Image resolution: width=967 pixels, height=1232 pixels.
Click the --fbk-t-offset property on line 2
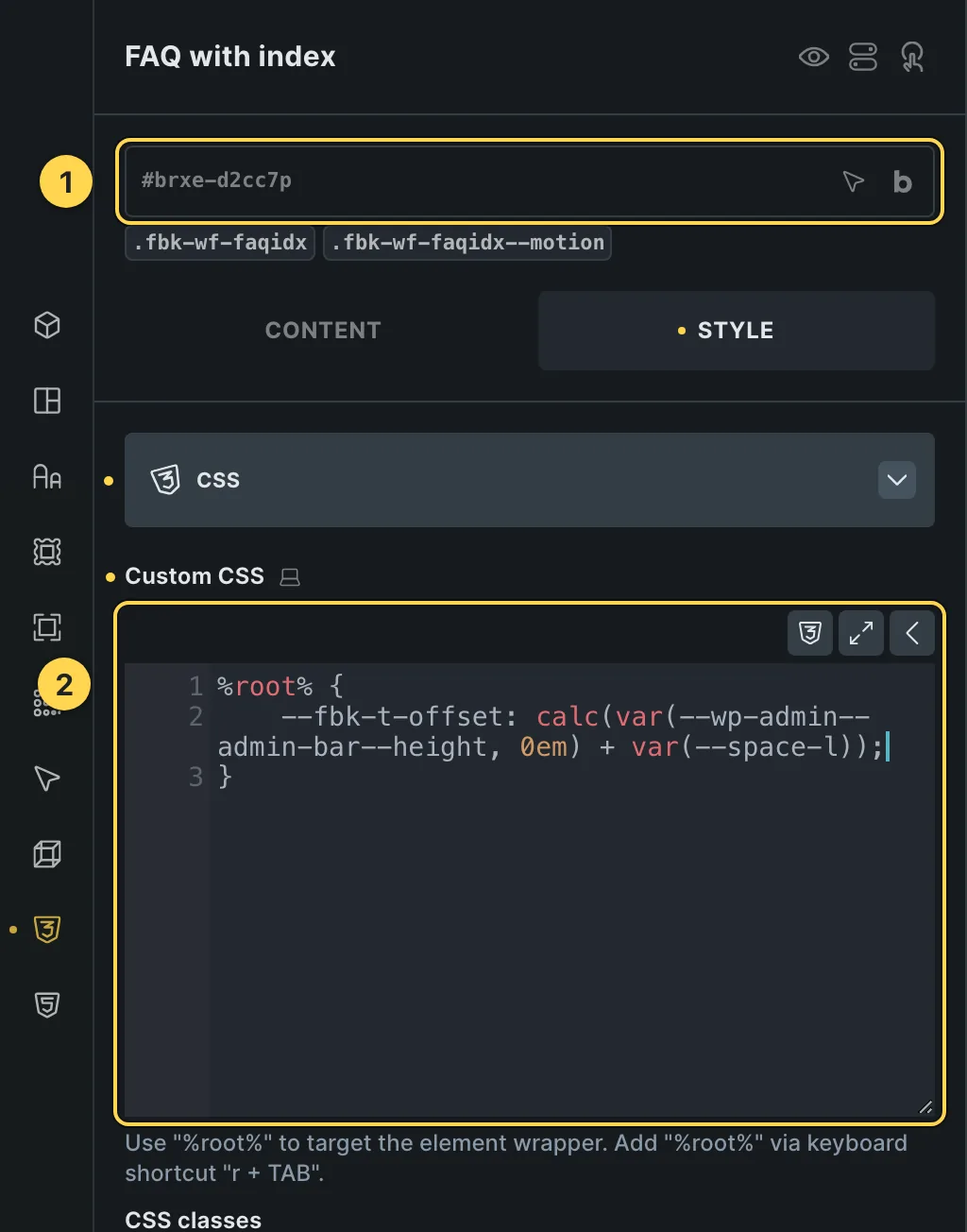(391, 716)
